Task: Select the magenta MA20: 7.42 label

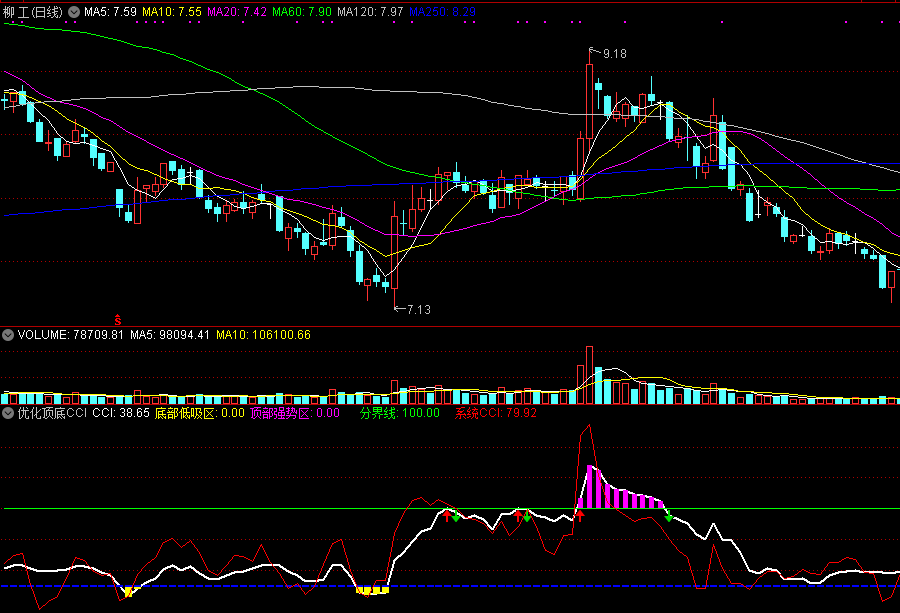Action: pos(236,11)
